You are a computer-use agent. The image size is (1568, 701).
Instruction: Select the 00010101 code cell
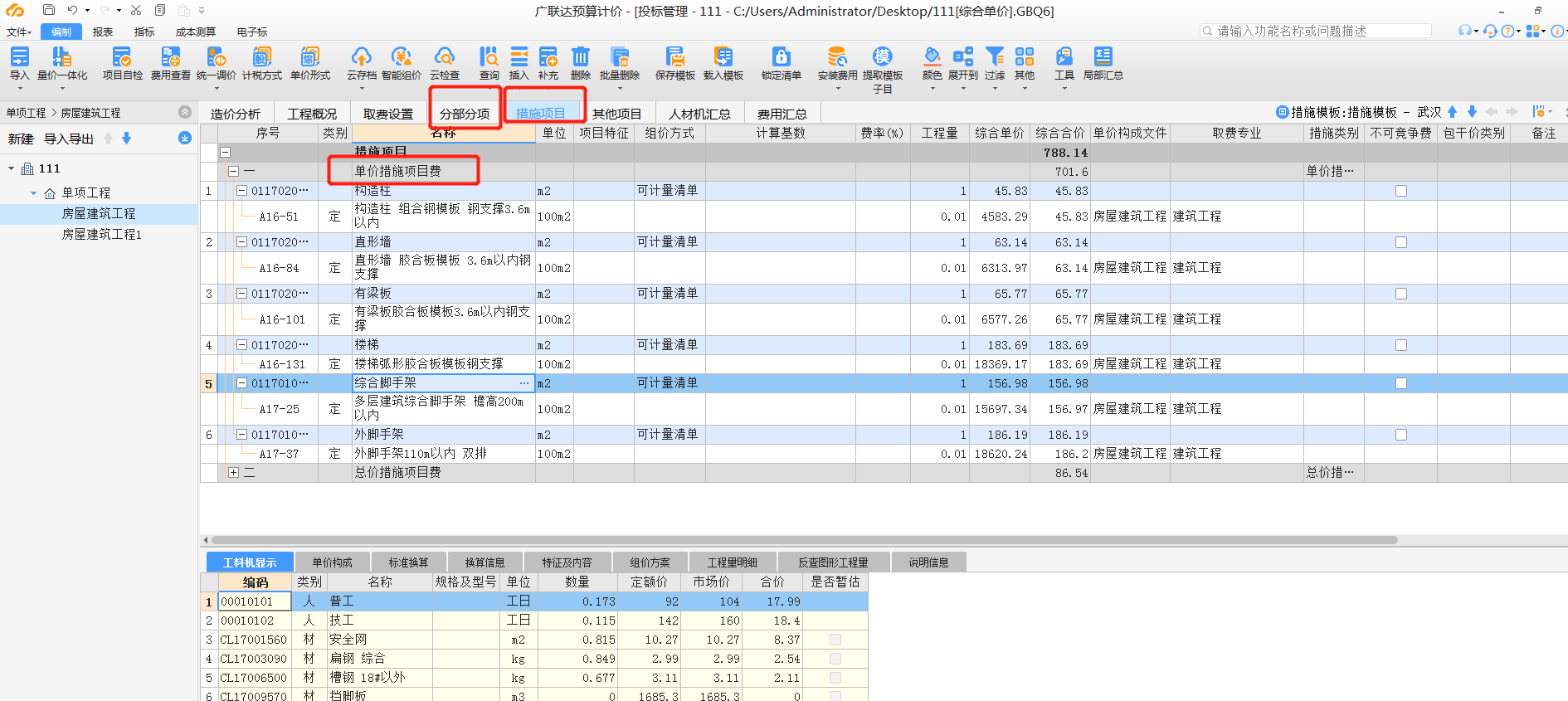[x=255, y=601]
